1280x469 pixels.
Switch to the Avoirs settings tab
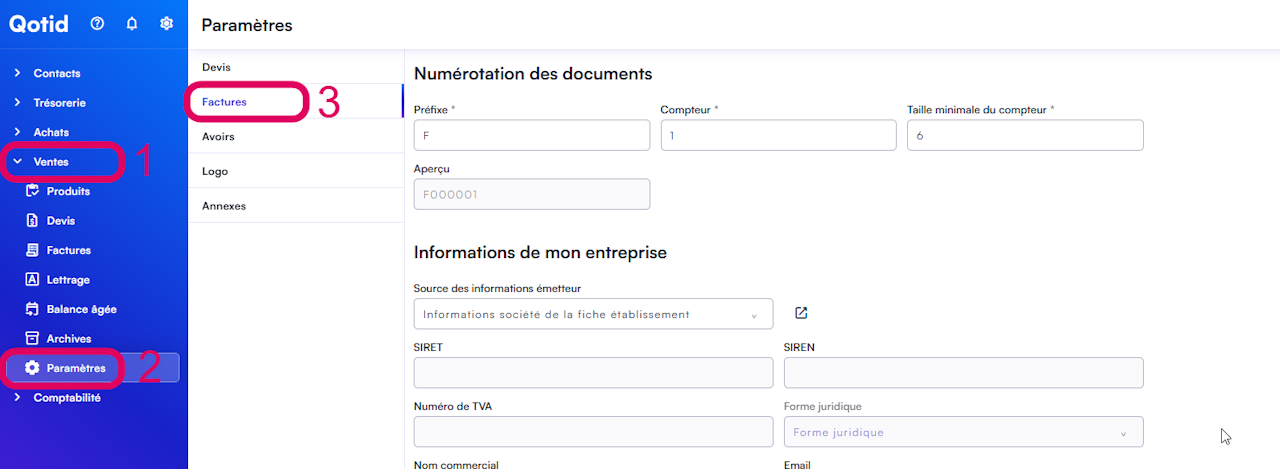tap(218, 136)
